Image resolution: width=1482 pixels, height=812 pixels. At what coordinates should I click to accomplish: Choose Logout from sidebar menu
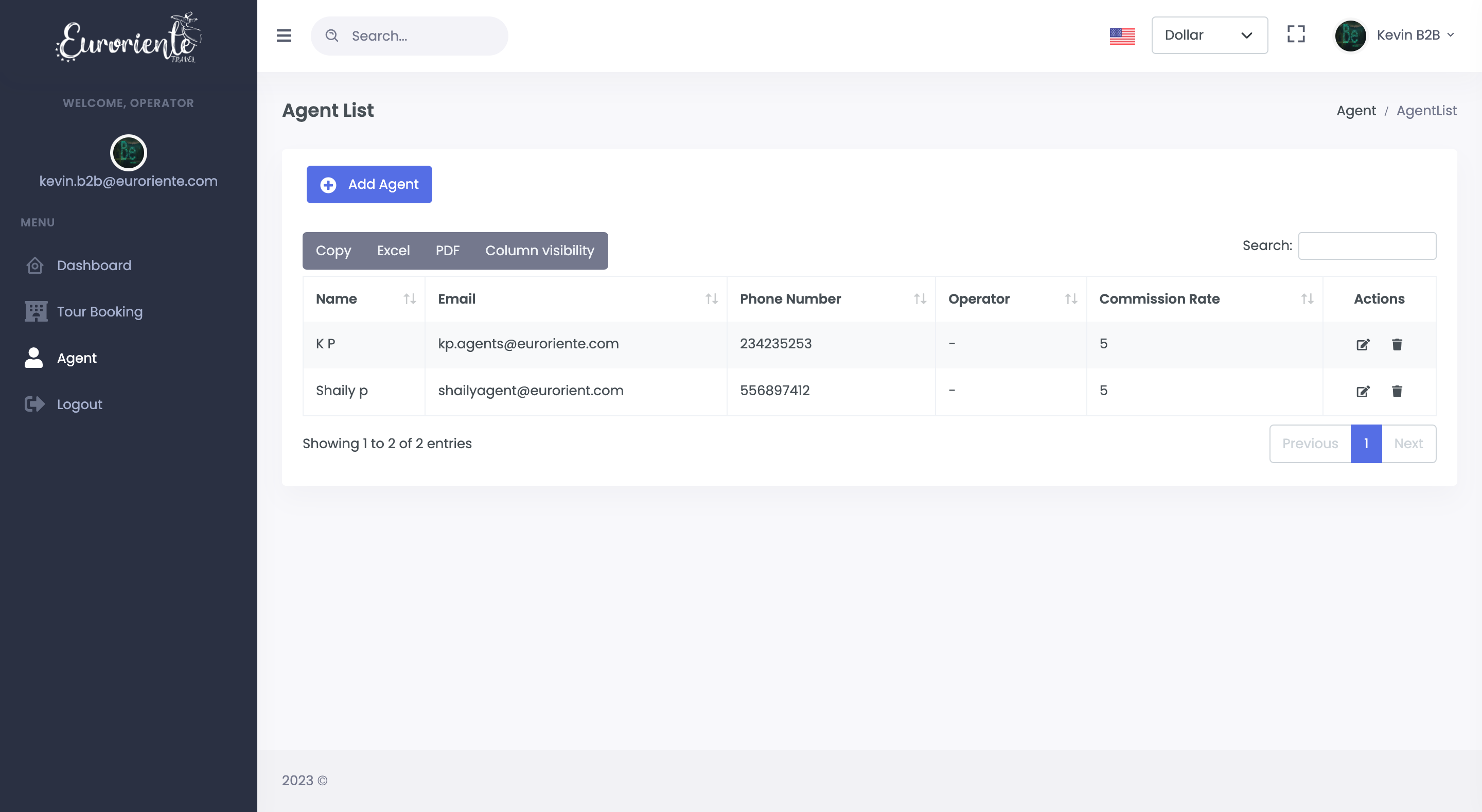point(79,404)
